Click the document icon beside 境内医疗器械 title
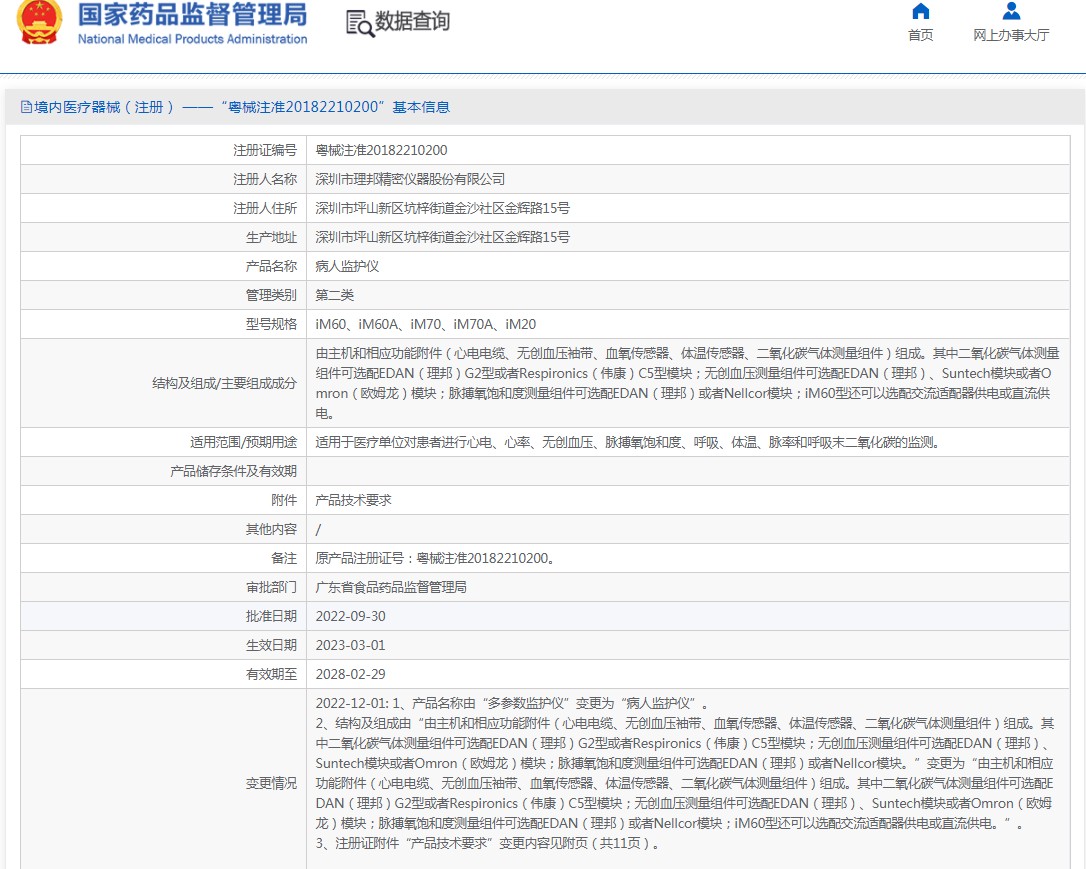Viewport: 1086px width, 869px height. [x=26, y=107]
